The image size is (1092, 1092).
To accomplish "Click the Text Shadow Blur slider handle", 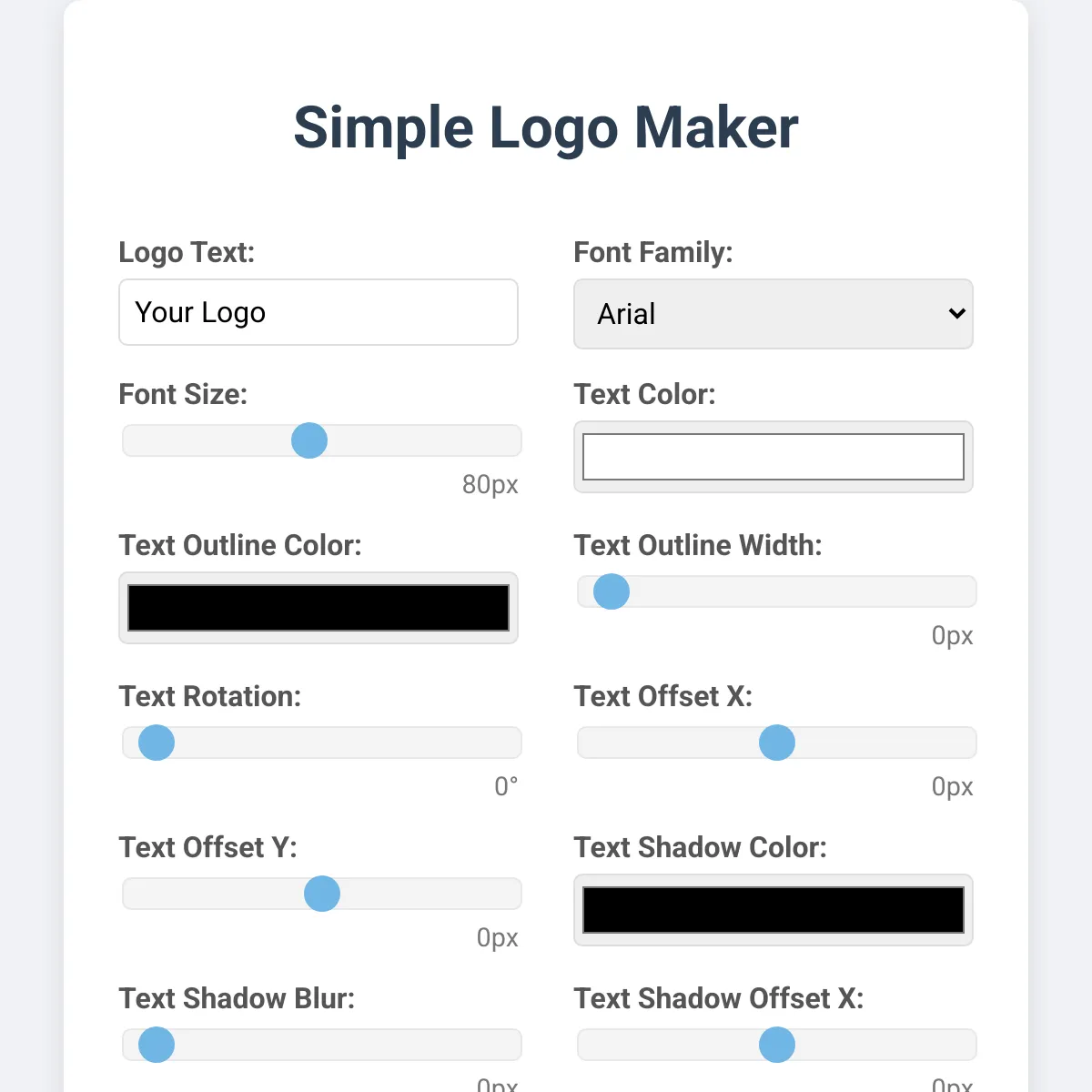I will (x=157, y=1045).
